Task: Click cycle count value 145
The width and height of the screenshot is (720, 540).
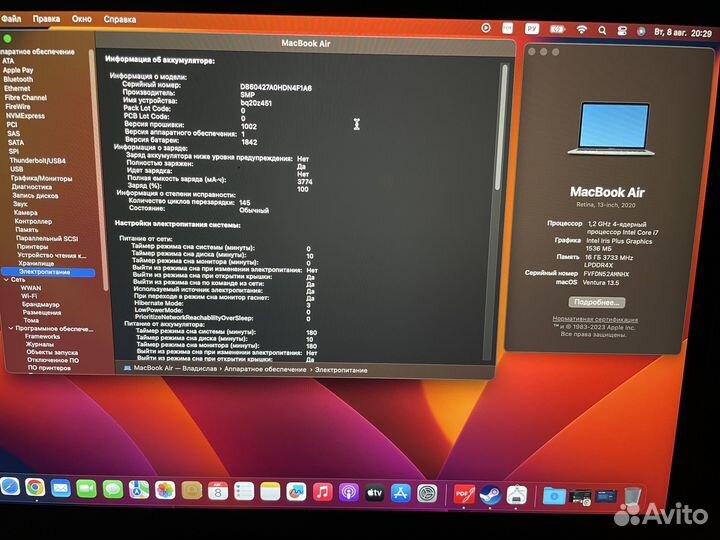Action: (245, 202)
